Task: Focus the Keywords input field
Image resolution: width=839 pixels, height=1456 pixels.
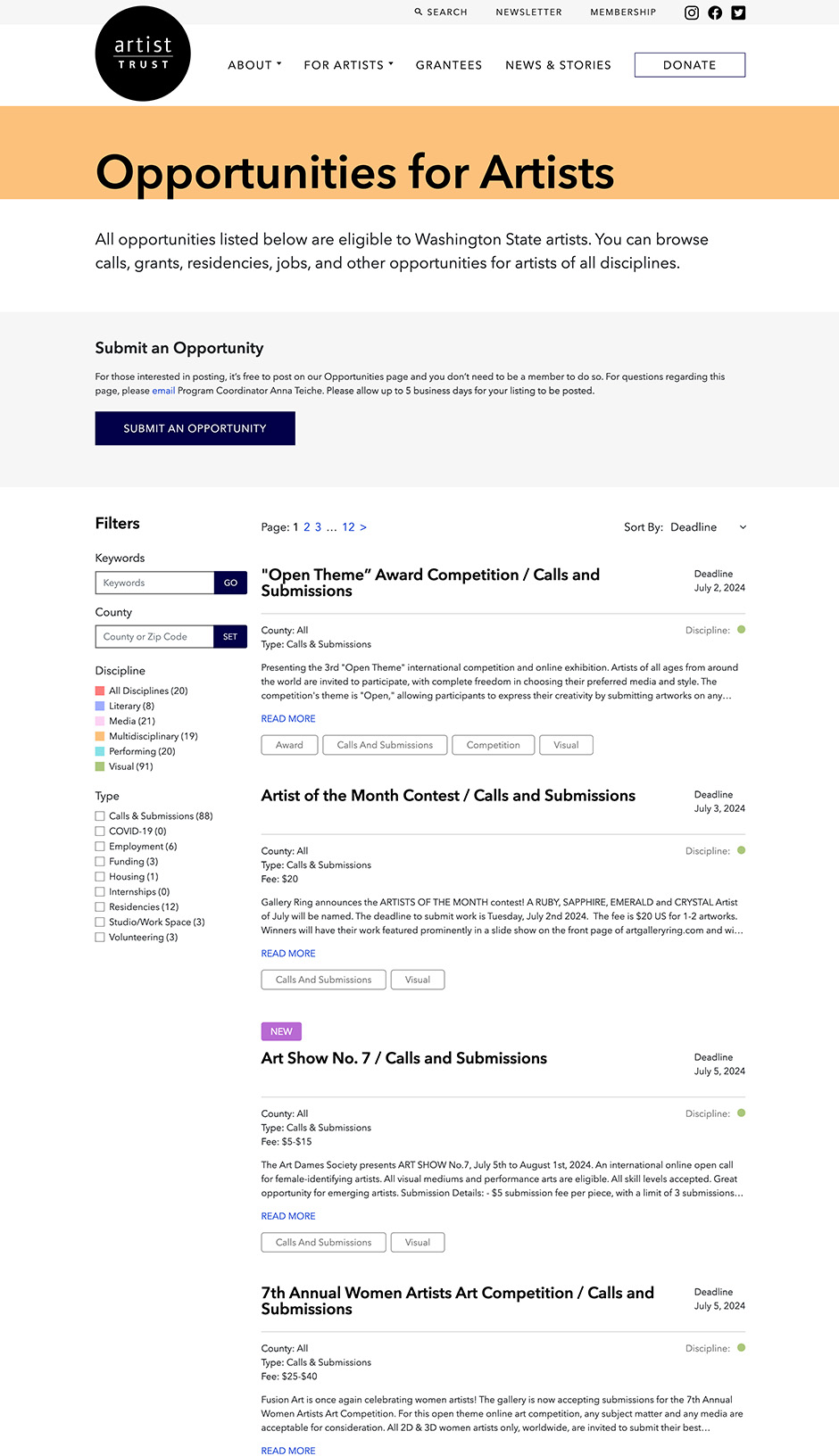Action: [154, 583]
